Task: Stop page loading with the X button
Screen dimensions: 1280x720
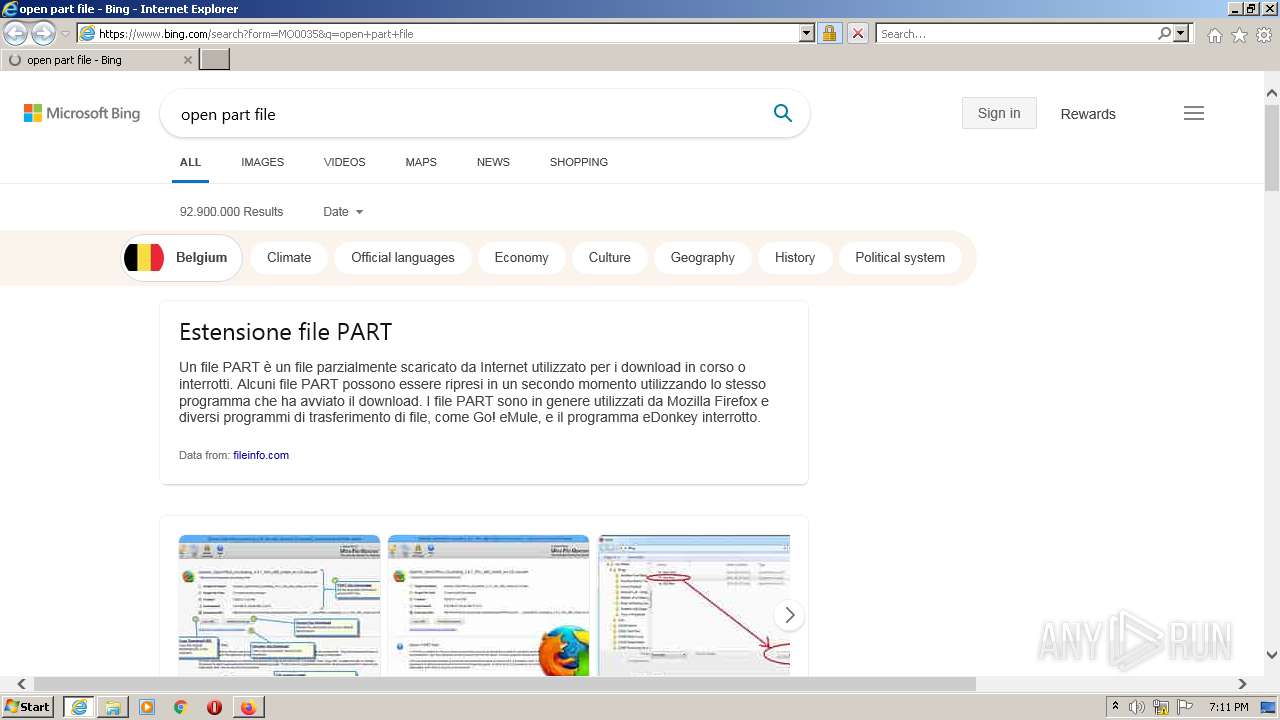Action: click(857, 33)
